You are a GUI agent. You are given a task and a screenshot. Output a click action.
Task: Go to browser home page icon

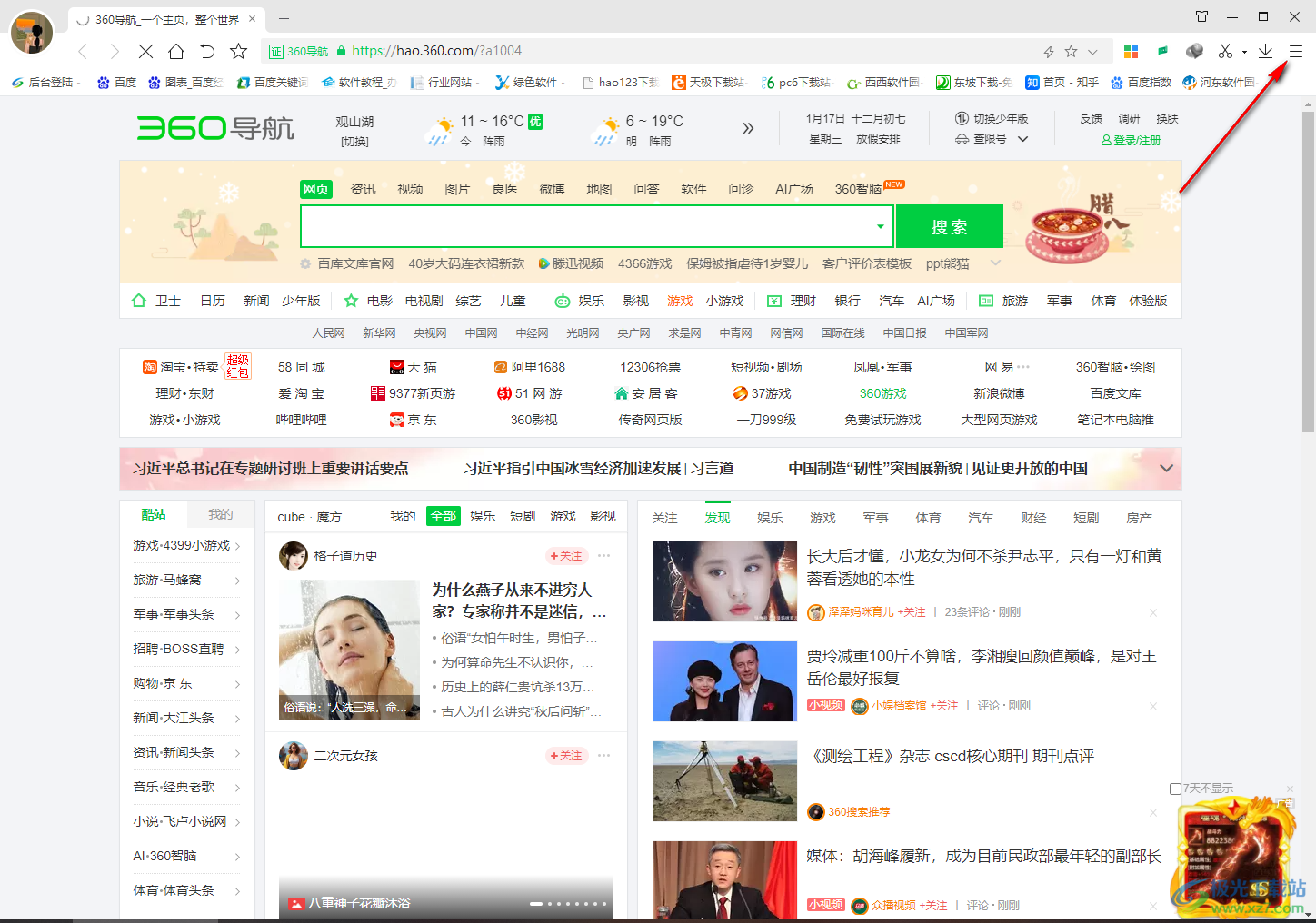[x=176, y=51]
